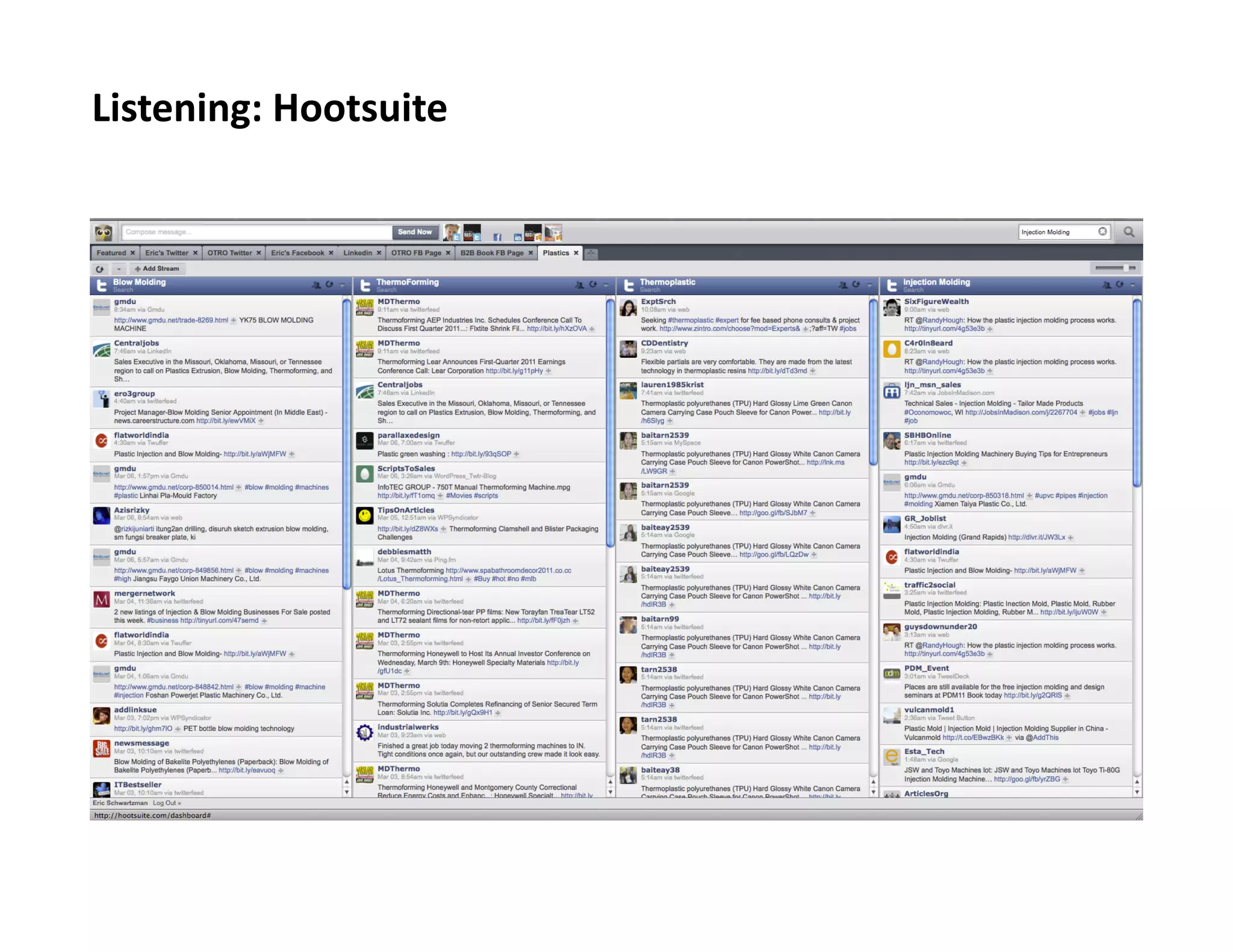The image size is (1233, 952).
Task: Expand link beside tinyurl.com/47semd
Action: pos(264,620)
